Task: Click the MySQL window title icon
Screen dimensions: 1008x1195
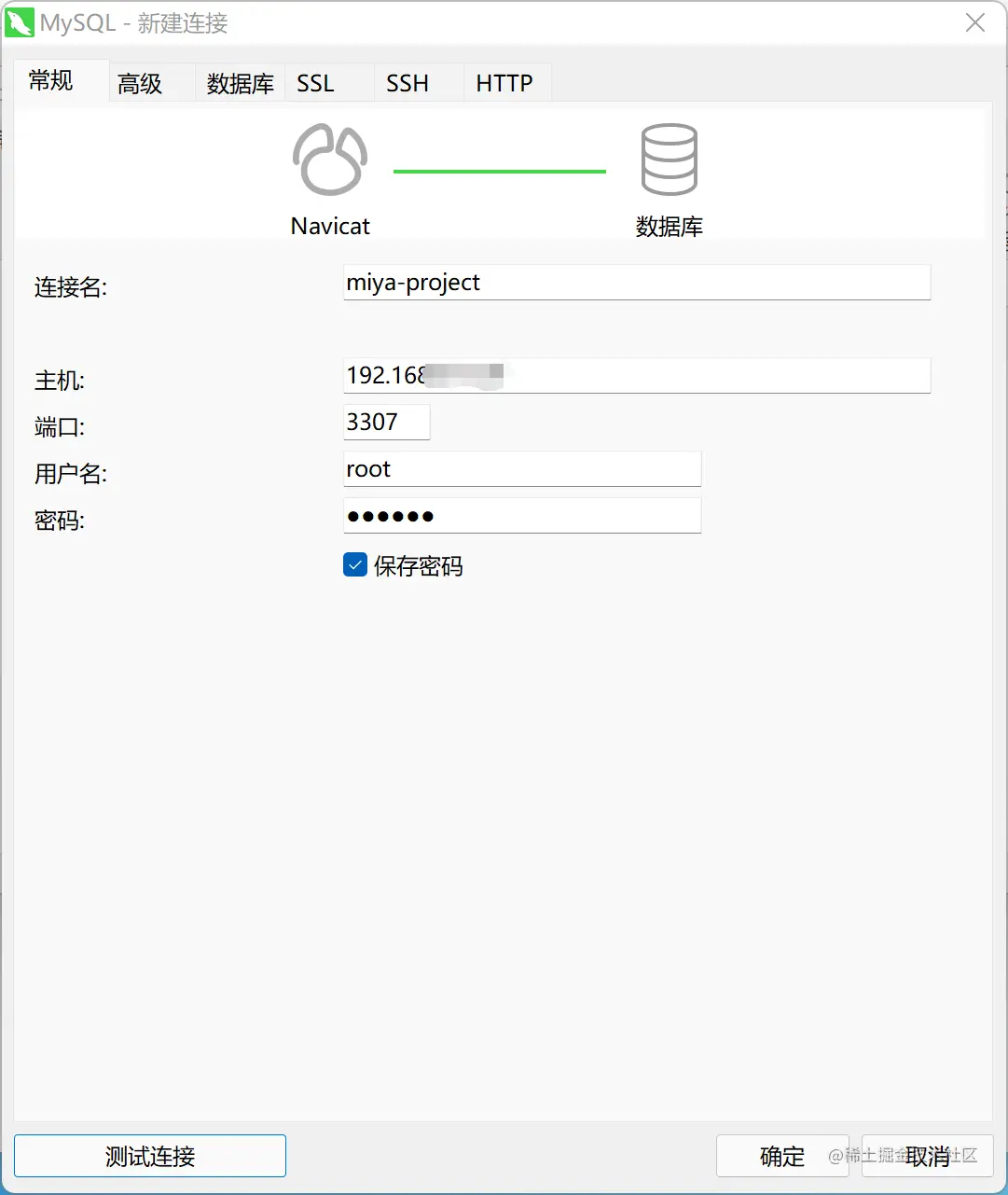Action: (x=20, y=21)
